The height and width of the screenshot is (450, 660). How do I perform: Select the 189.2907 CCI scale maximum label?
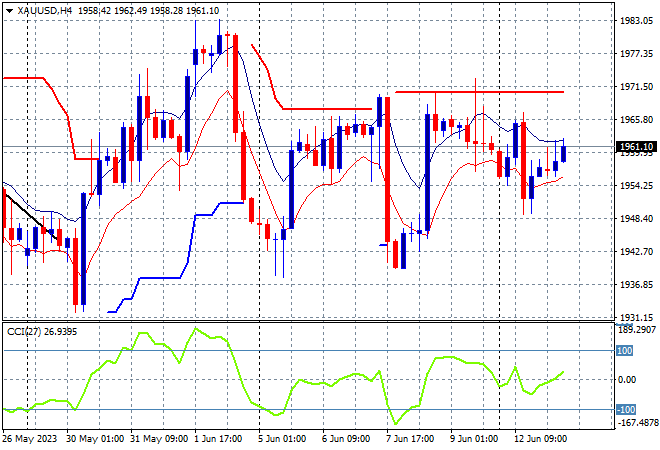(x=637, y=330)
